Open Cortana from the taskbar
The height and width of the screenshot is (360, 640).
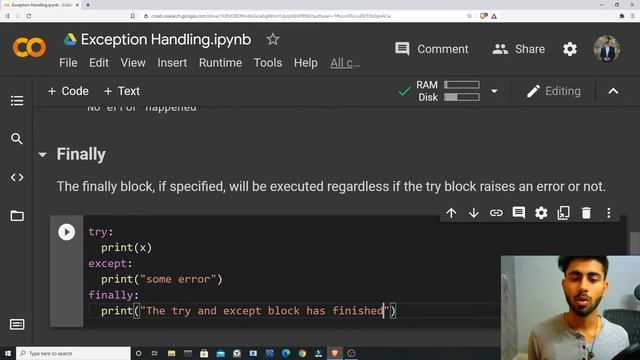click(x=139, y=353)
